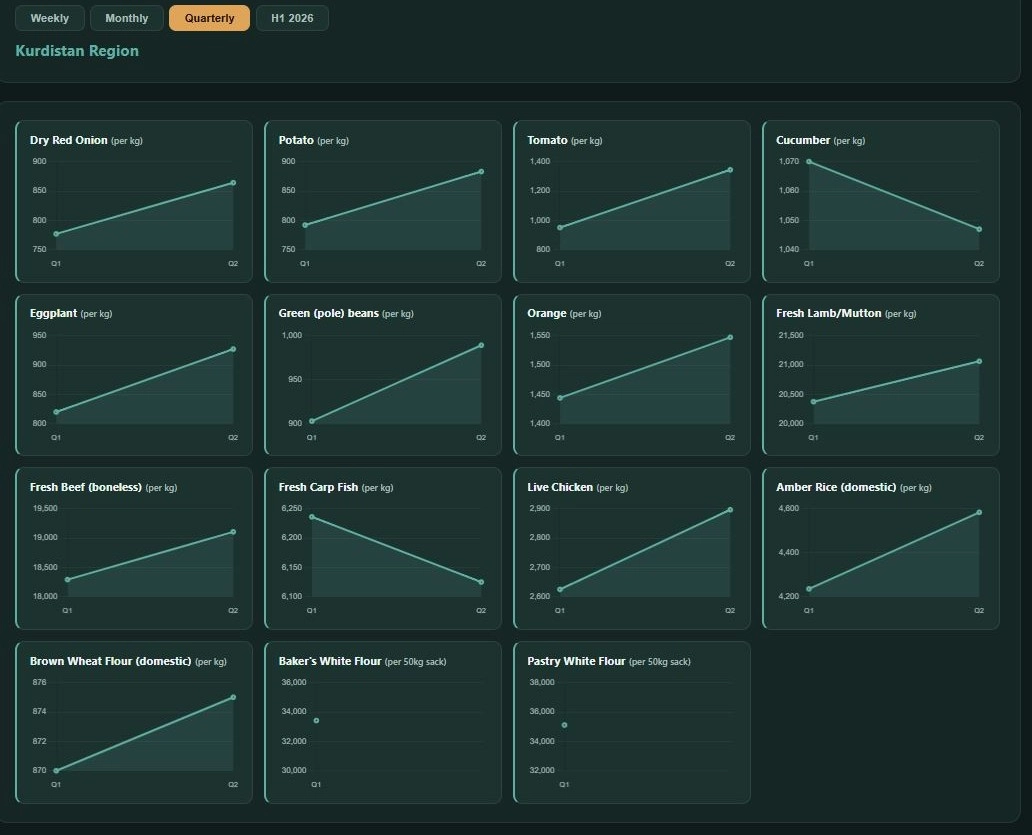Click the Q1 data point on Cucumber chart
This screenshot has width=1032, height=835.
[x=809, y=161]
